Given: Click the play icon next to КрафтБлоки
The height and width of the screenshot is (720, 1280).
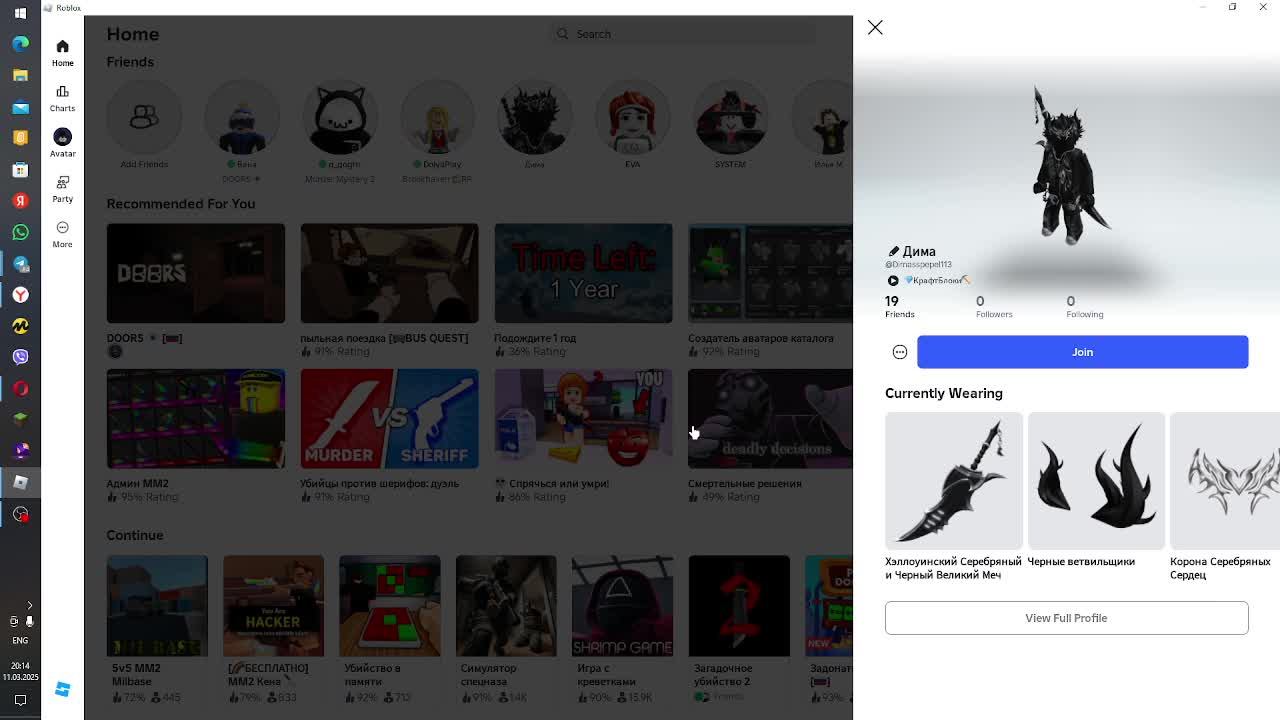Looking at the screenshot, I should (893, 281).
